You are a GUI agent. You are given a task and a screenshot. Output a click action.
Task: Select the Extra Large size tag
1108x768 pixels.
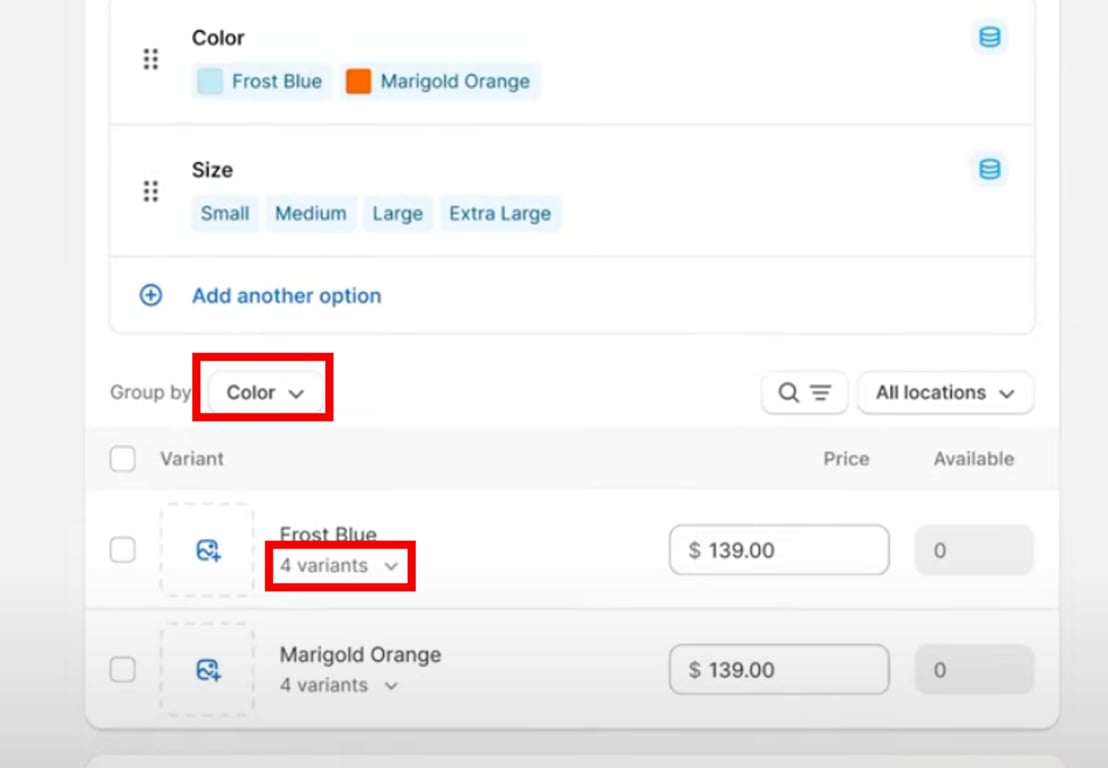pos(500,214)
